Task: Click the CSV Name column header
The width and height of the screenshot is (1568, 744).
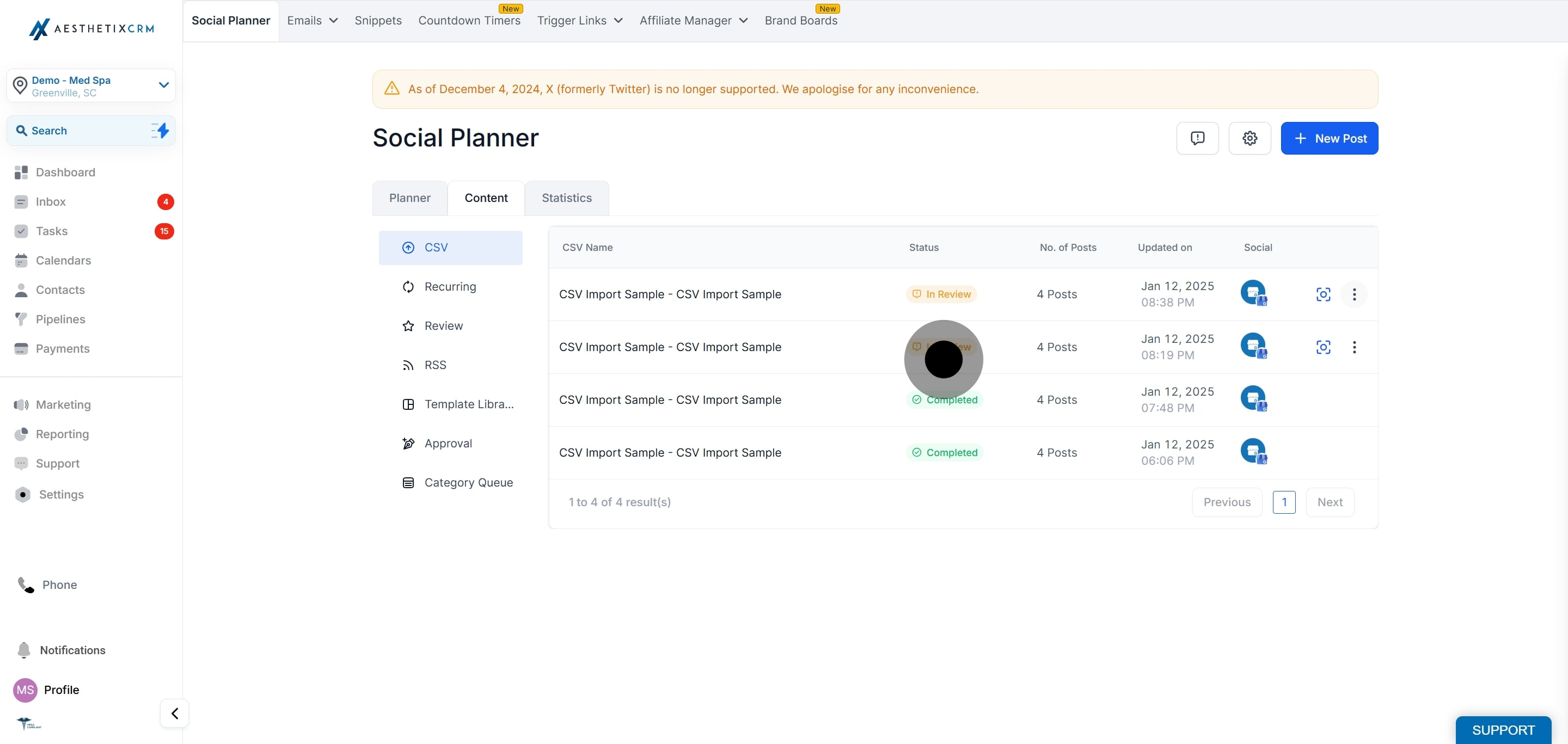Action: 587,248
